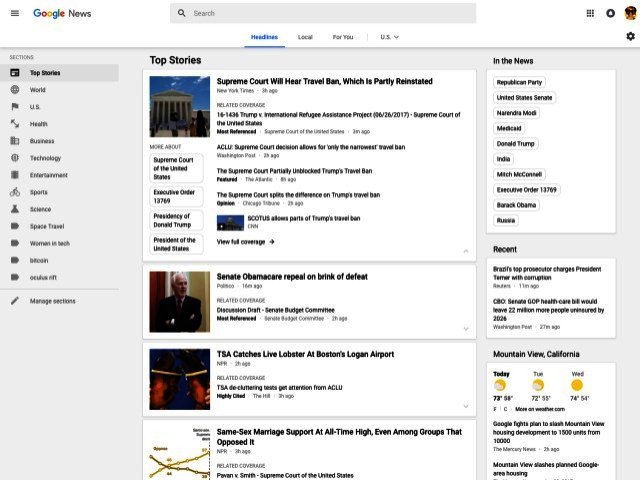Switch temperature to Celsius
640x480 pixels.
(x=505, y=409)
